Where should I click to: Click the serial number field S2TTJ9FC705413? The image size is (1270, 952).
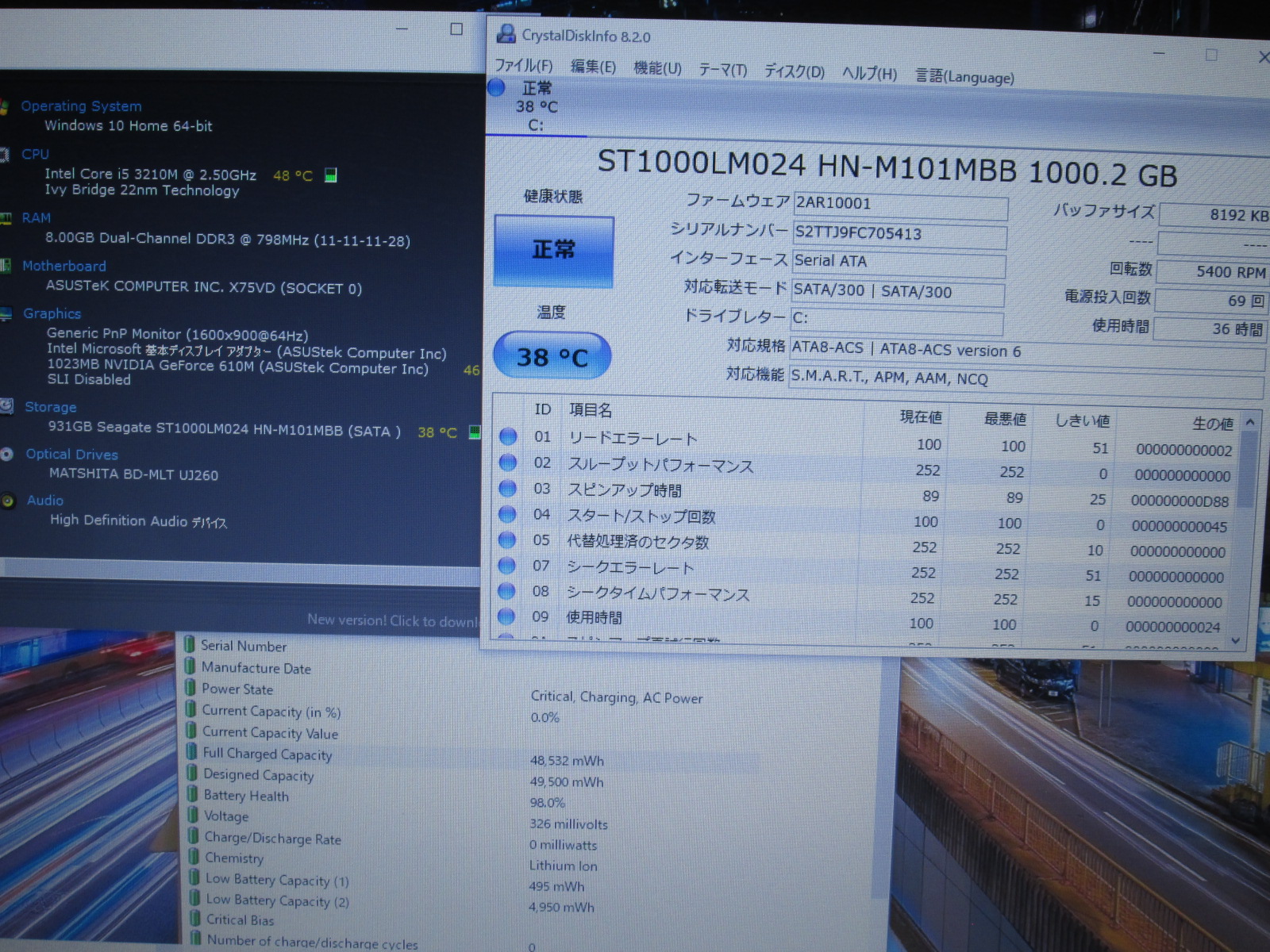(899, 234)
